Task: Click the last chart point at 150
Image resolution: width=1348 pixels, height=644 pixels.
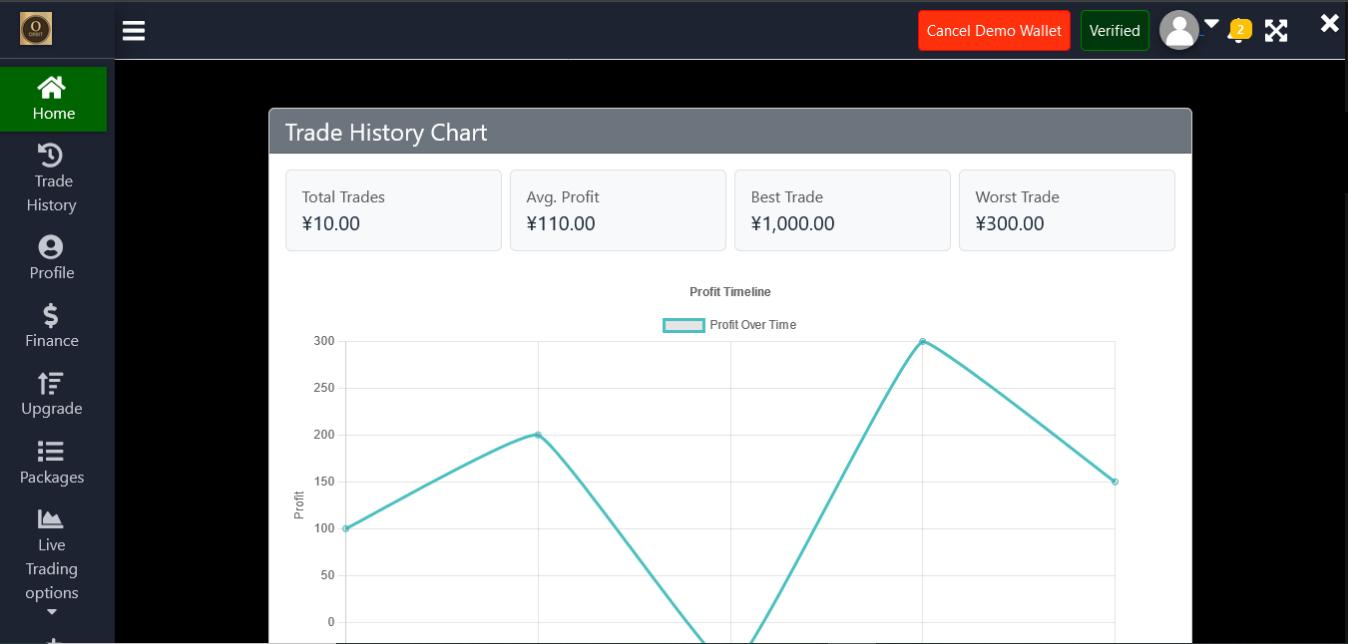Action: (x=1115, y=482)
